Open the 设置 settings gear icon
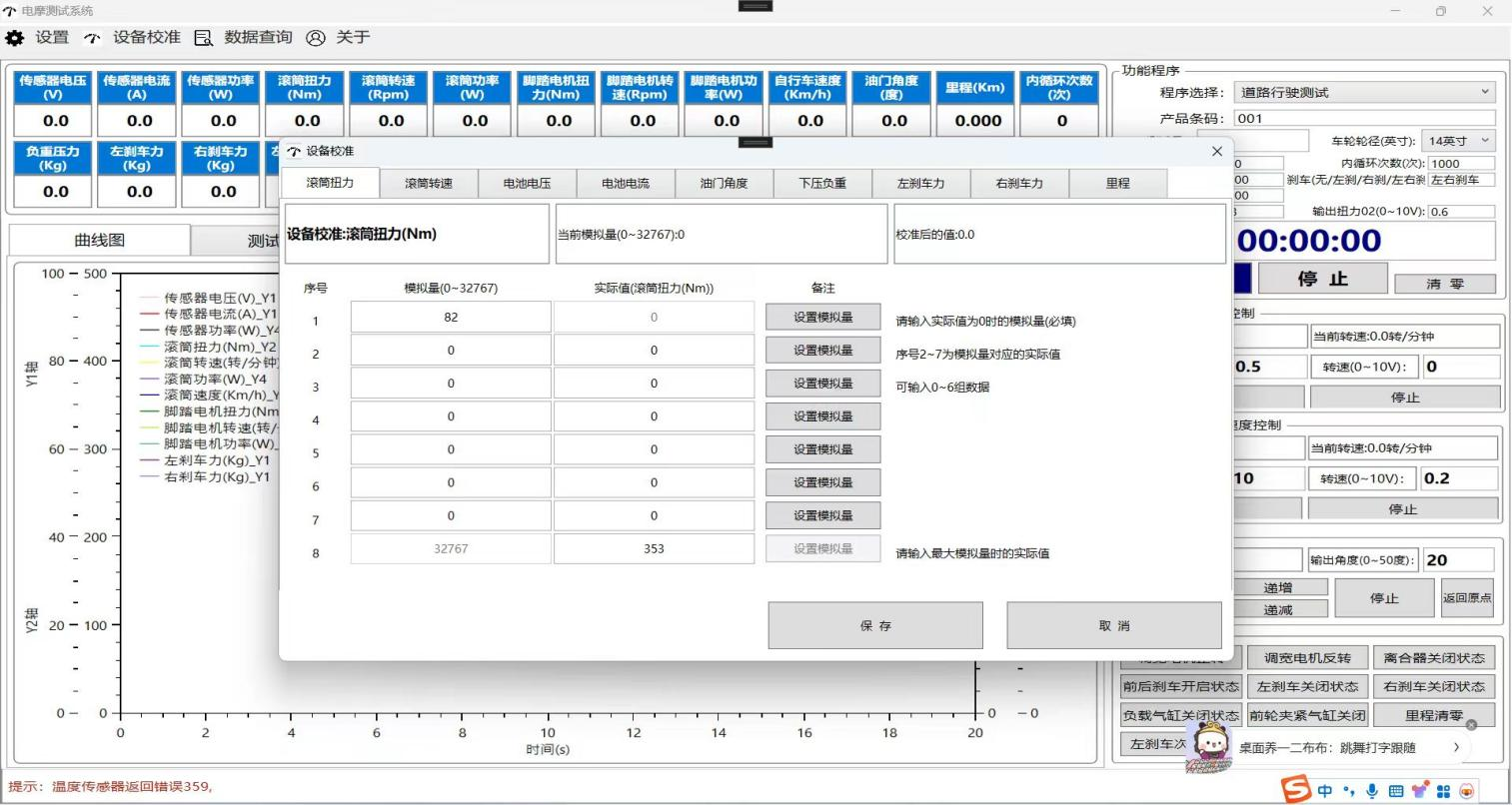Viewport: 1512px width, 805px height. [x=15, y=37]
